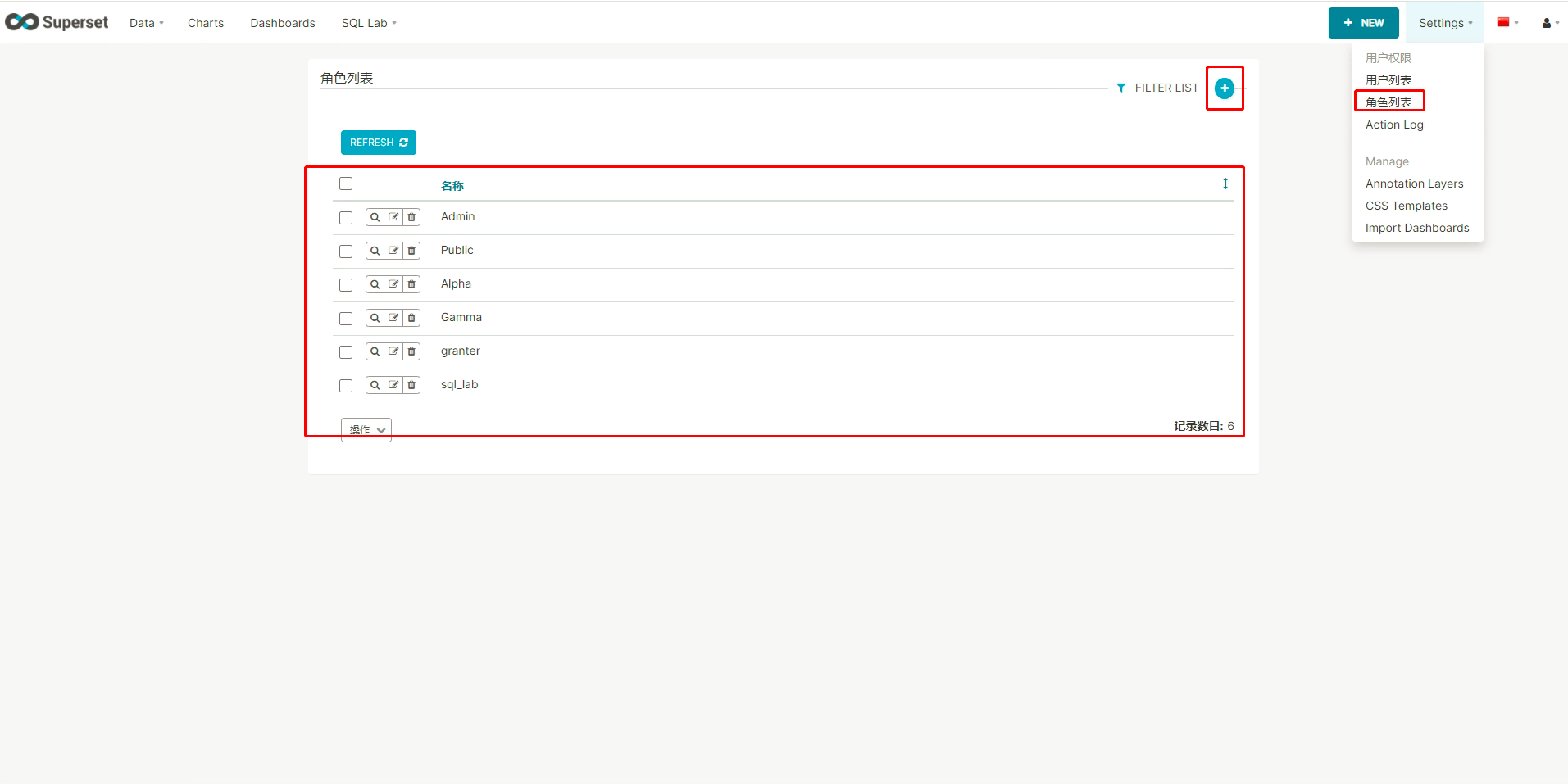Go to Charts page
Screen dimensions: 1568x784
pos(206,23)
